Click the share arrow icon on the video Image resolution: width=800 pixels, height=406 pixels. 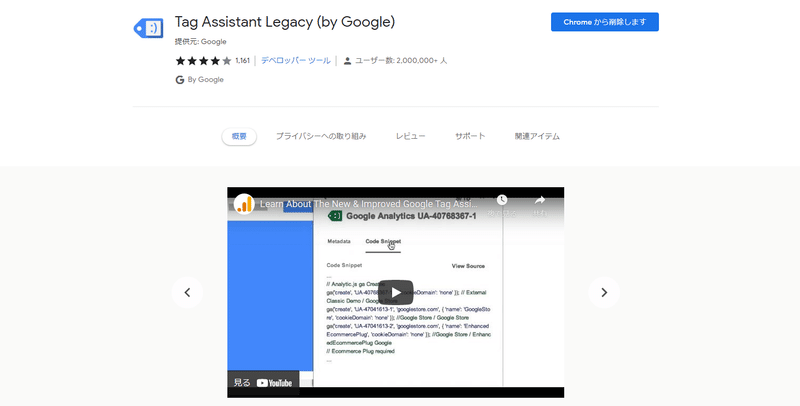540,200
